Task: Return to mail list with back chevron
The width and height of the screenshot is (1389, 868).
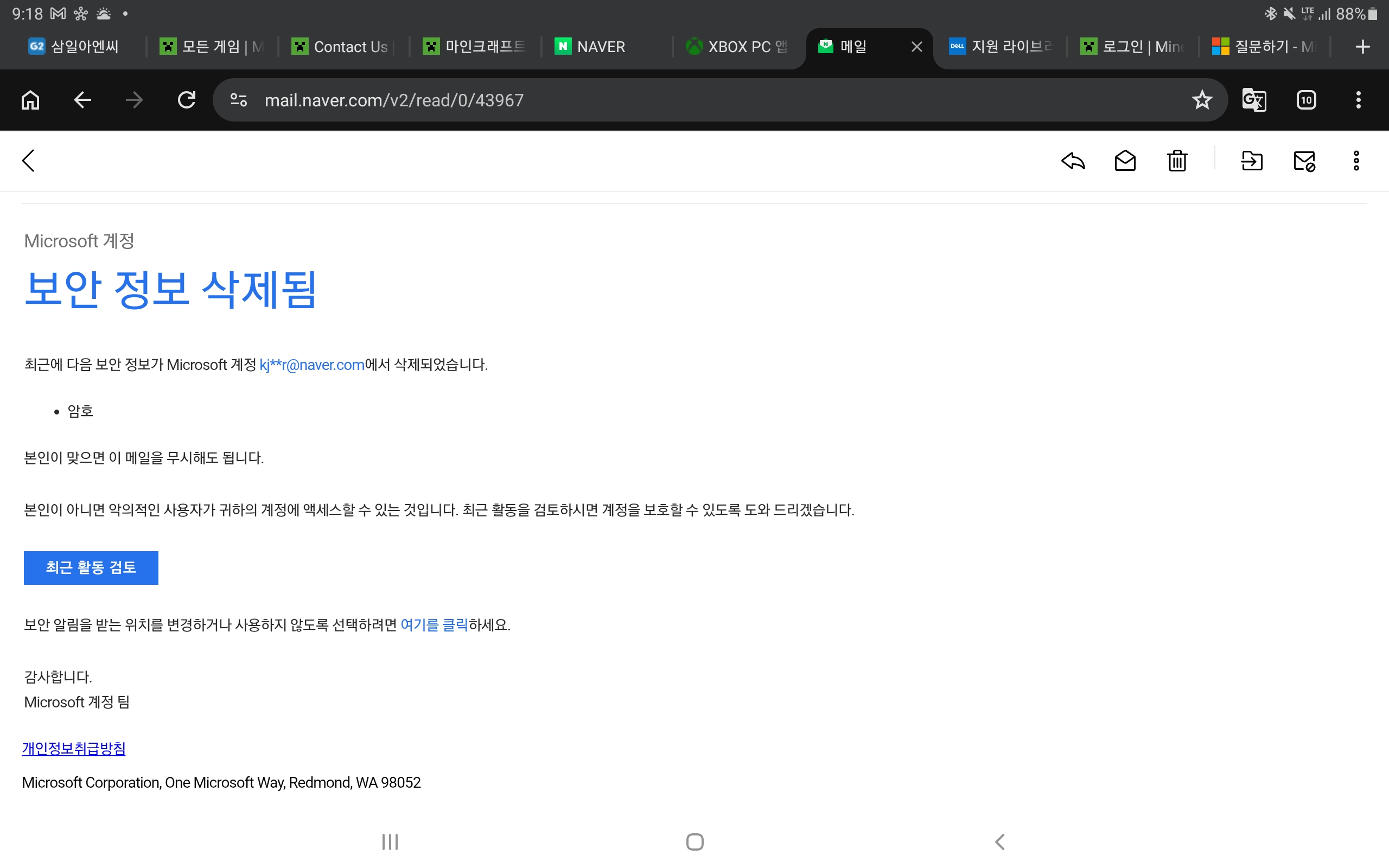Action: 28,161
